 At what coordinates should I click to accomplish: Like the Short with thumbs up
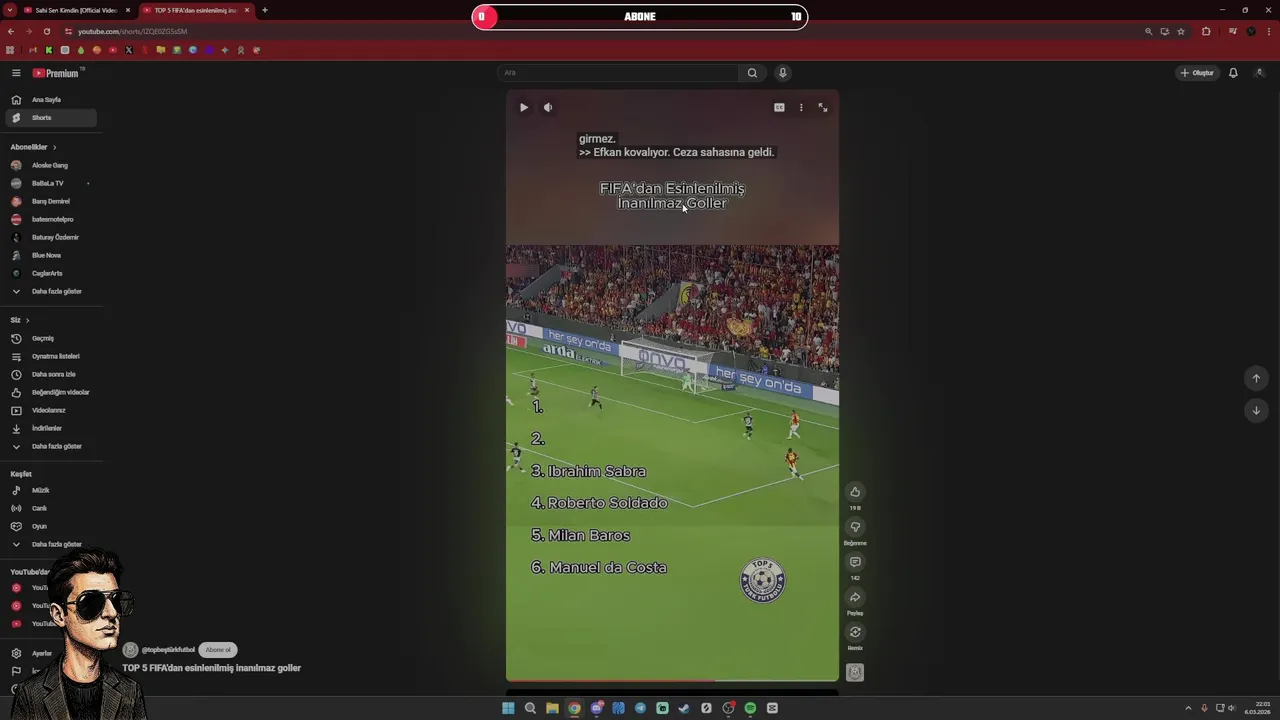click(x=855, y=491)
